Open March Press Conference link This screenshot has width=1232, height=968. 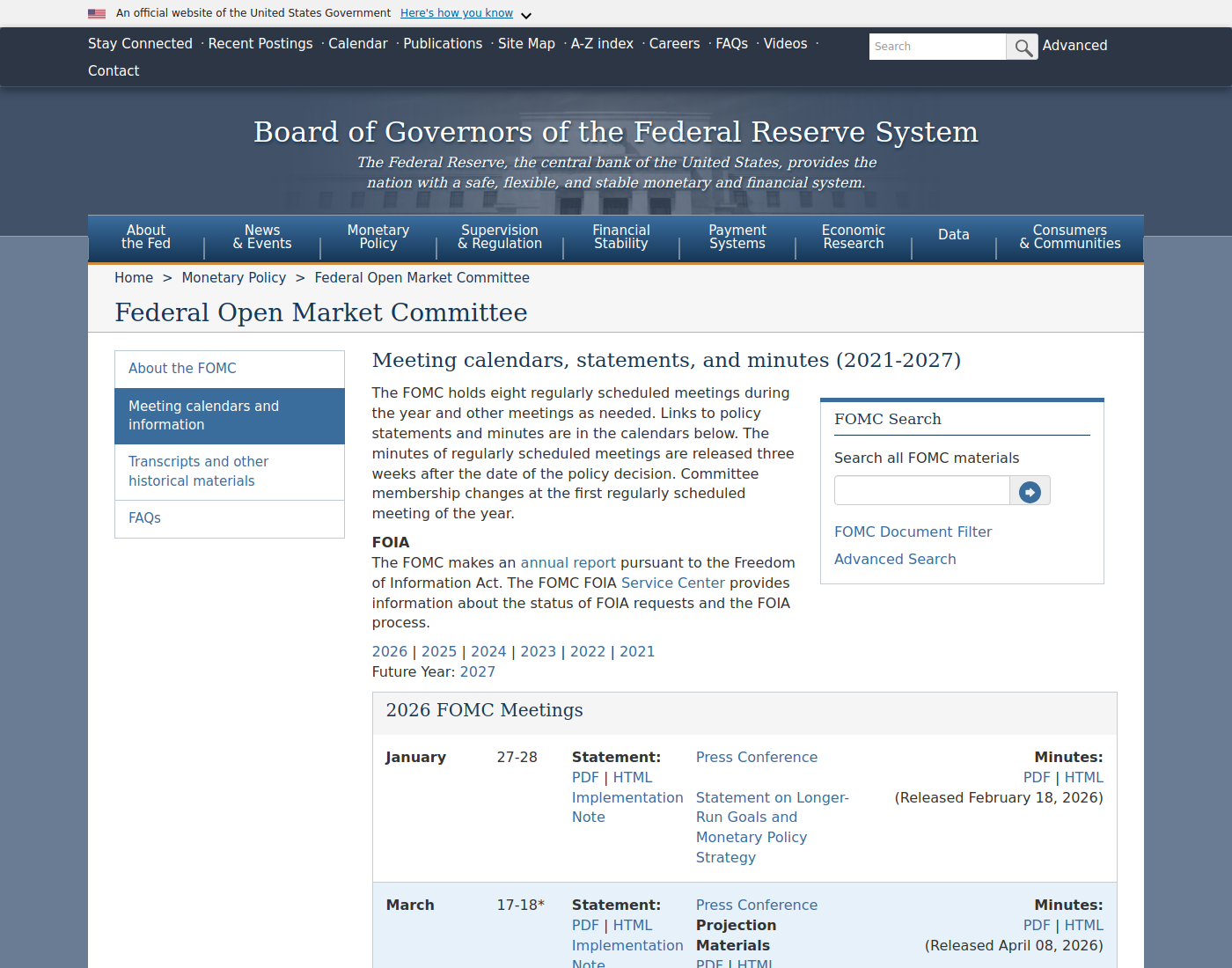(757, 906)
